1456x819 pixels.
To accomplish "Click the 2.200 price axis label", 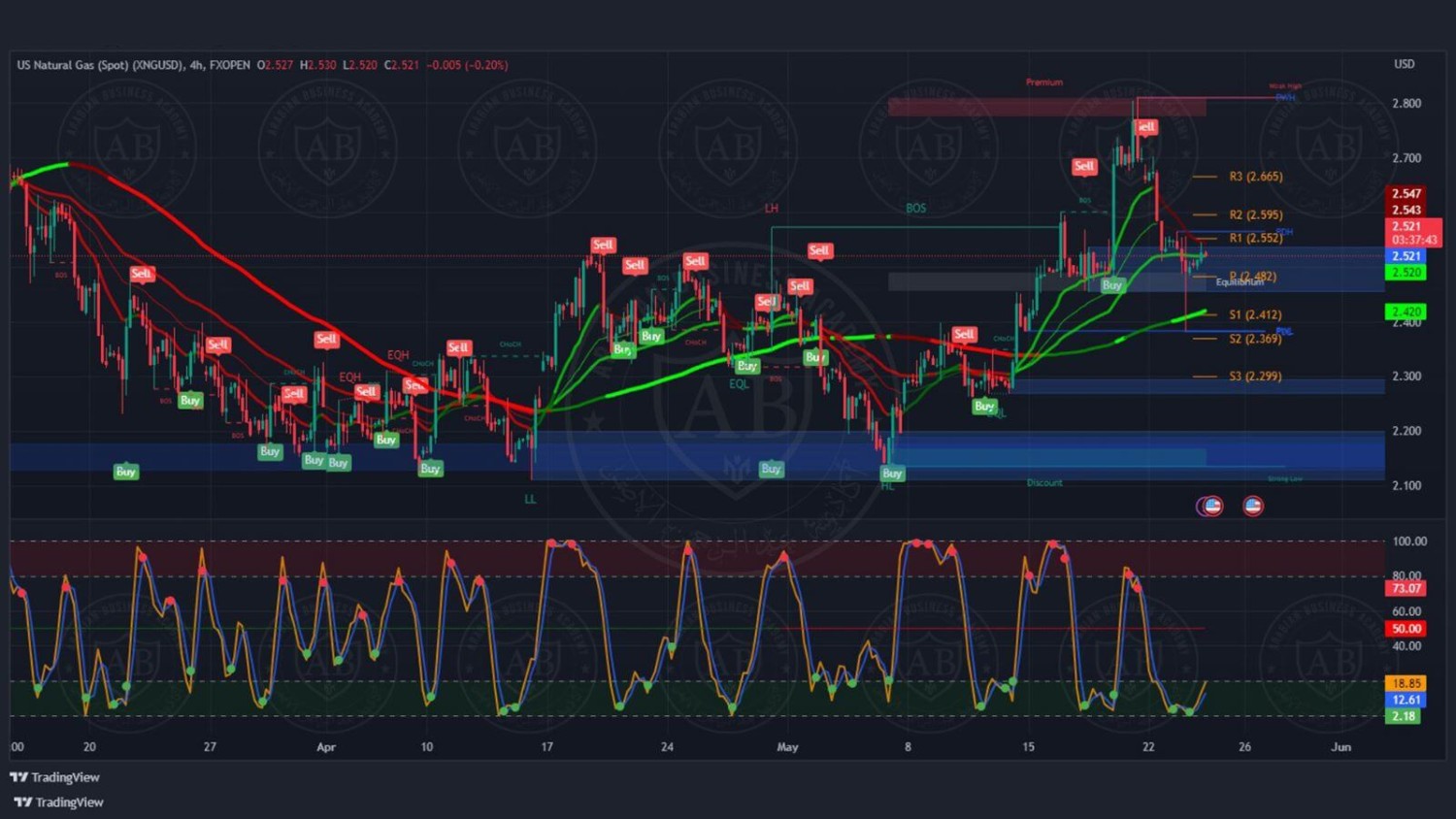I will pyautogui.click(x=1406, y=431).
